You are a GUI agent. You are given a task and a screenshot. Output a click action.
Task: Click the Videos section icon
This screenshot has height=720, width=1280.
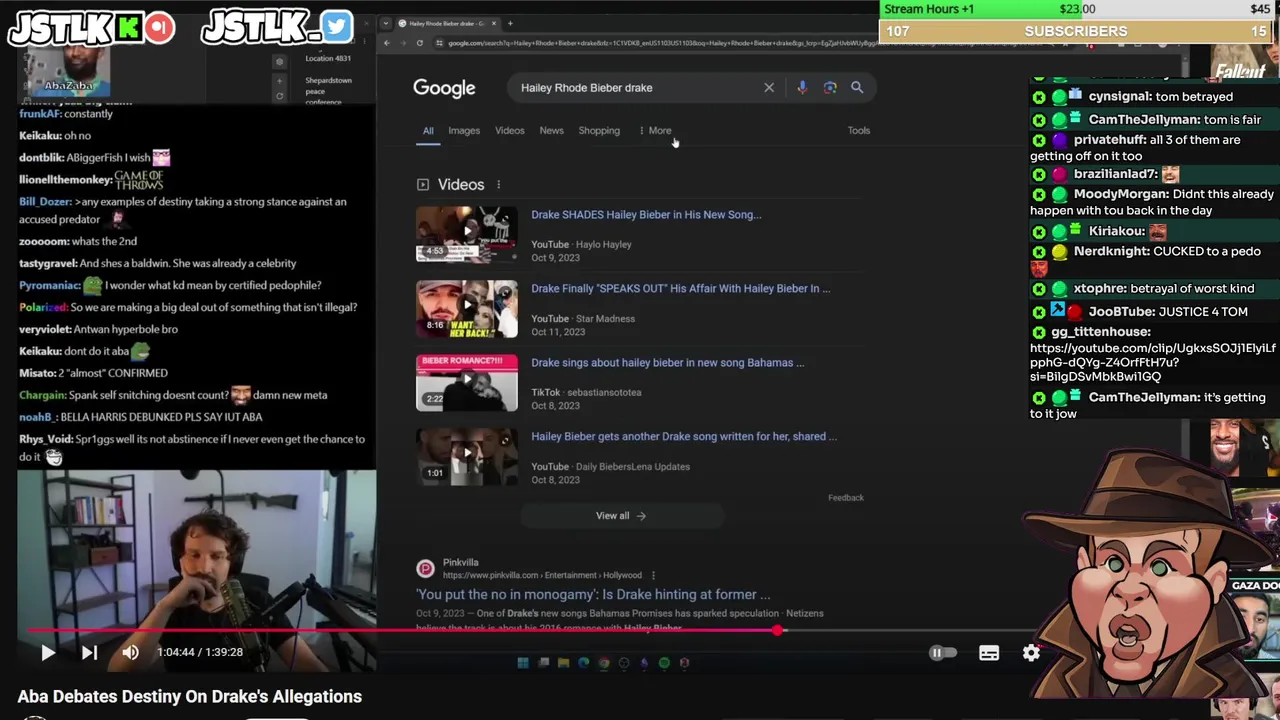tap(423, 185)
